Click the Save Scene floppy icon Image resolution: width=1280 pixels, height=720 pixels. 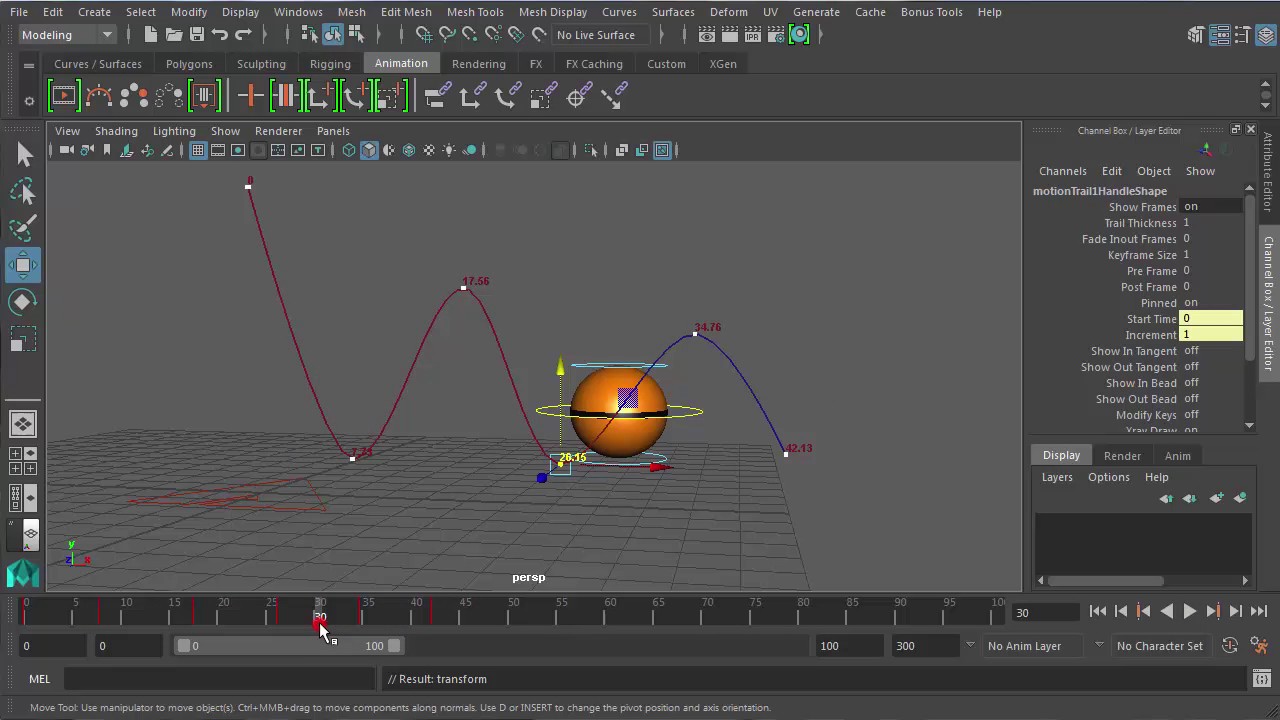click(x=196, y=35)
